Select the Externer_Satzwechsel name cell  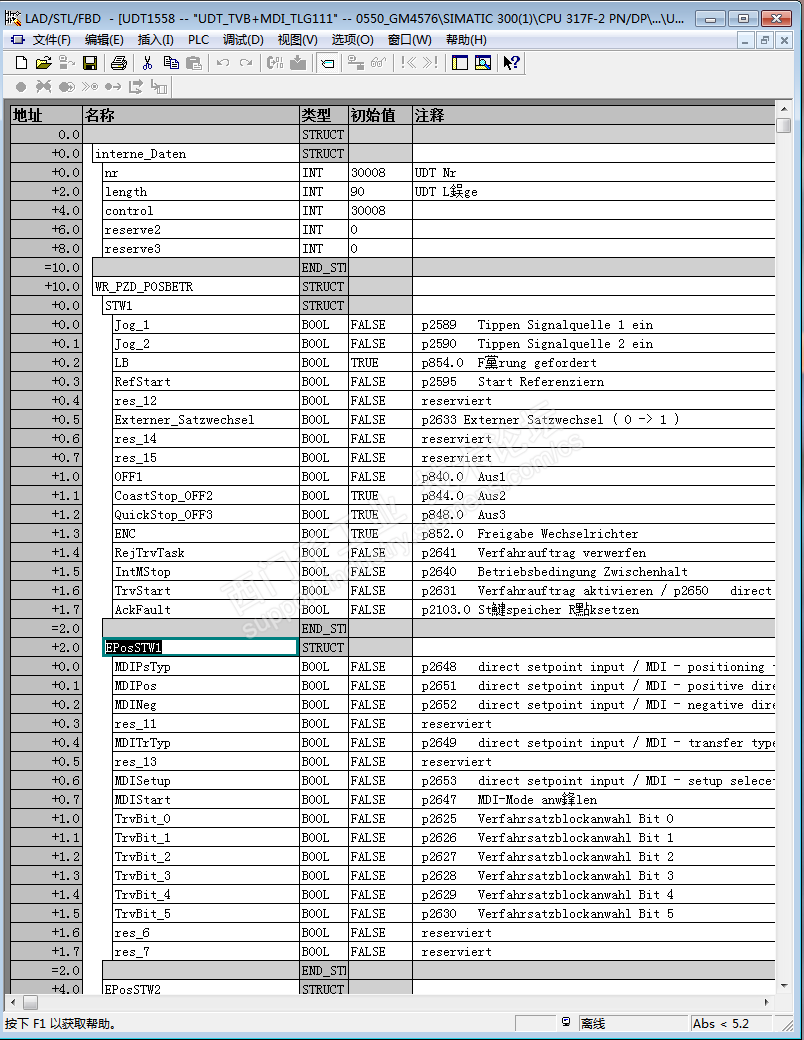[x=206, y=420]
